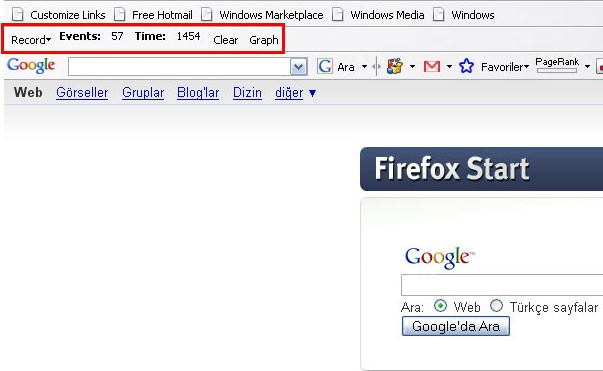Image resolution: width=603 pixels, height=371 pixels.
Task: Open the Customize Links bookmark page icon
Action: point(17,15)
